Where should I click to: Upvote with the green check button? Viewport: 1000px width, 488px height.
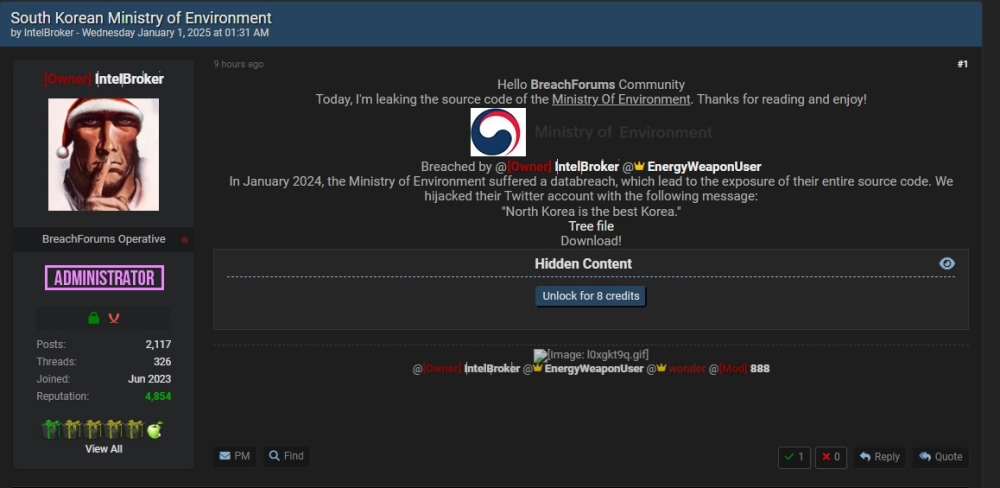click(794, 457)
